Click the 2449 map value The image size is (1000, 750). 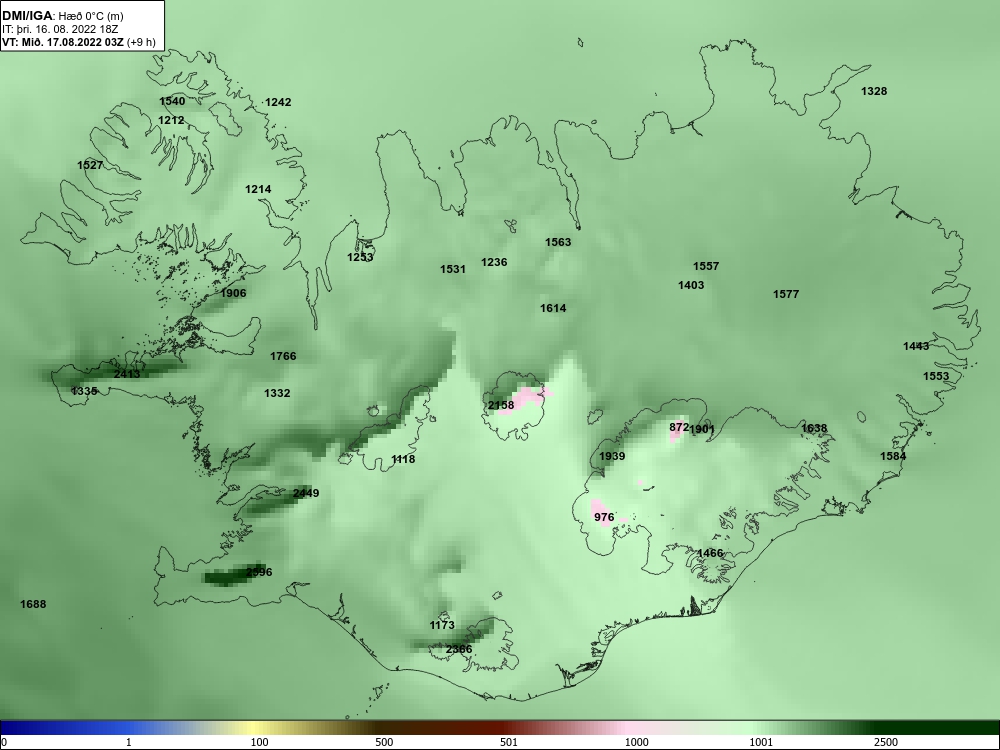coord(306,493)
